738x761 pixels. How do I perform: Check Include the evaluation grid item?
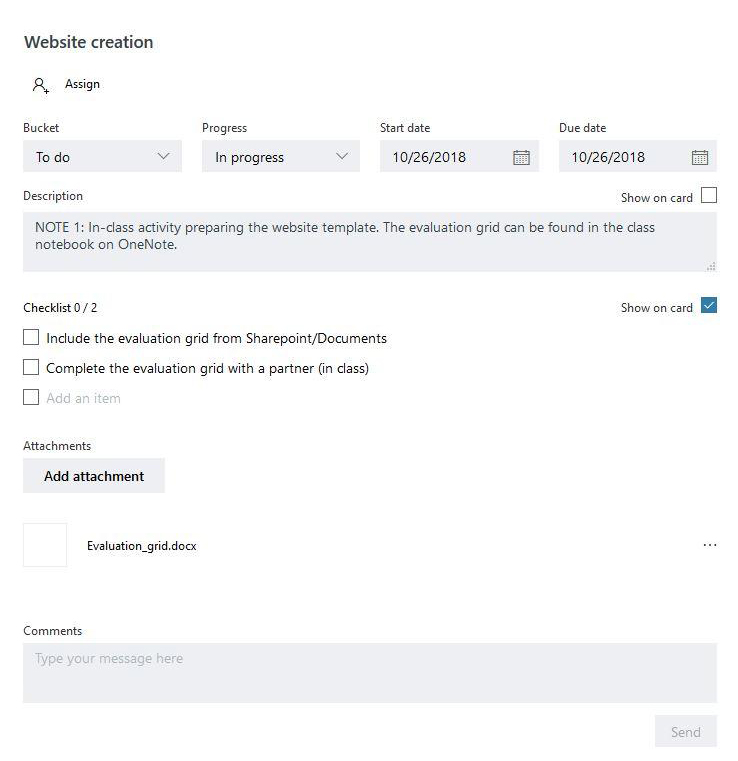(x=31, y=337)
